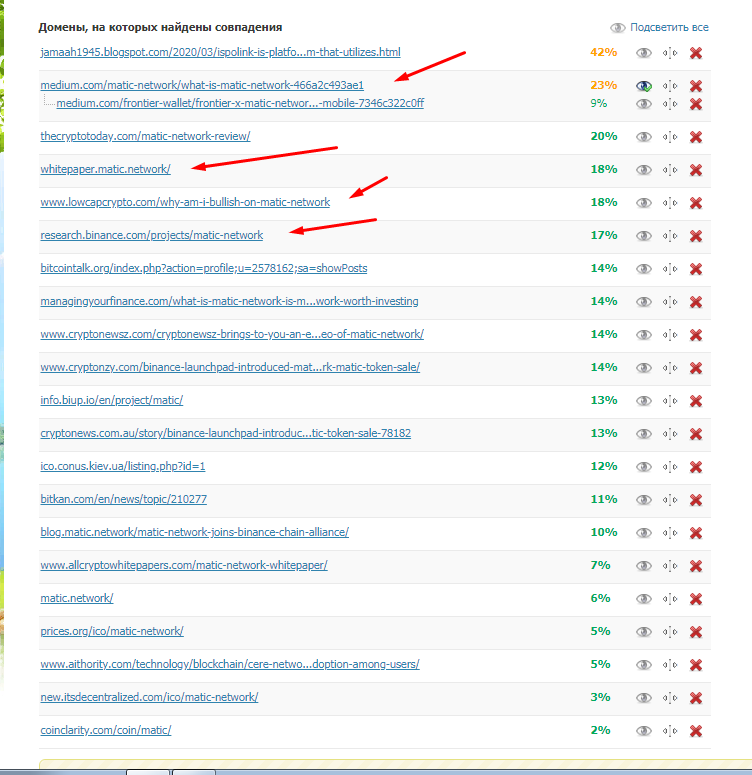Open new.itsdecentralized.com/ico/matic-network/ link
Screen dimensions: 752x775
coord(149,697)
